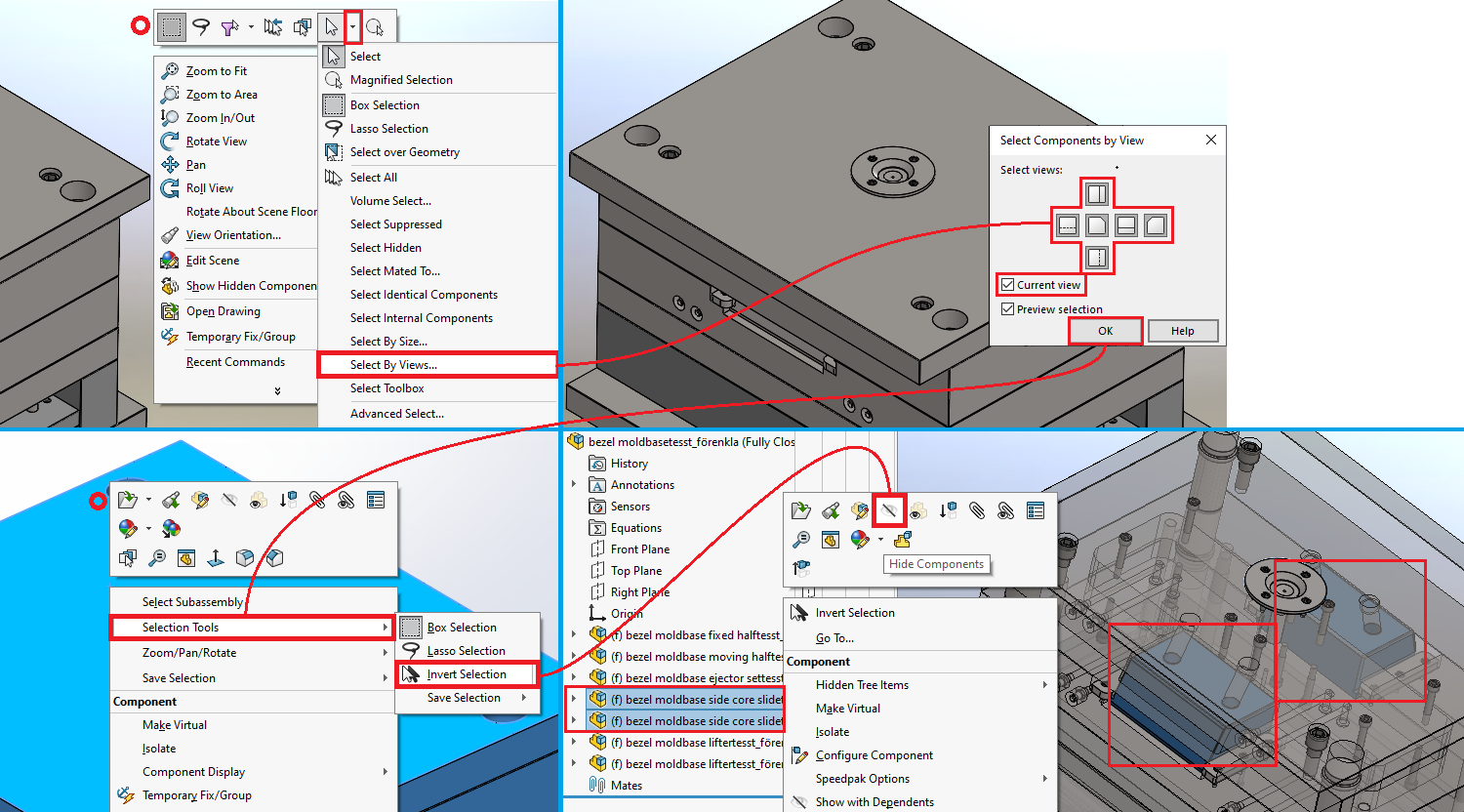Viewport: 1464px width, 812px height.
Task: Click the Zoom to Fit icon
Action: pyautogui.click(x=170, y=71)
